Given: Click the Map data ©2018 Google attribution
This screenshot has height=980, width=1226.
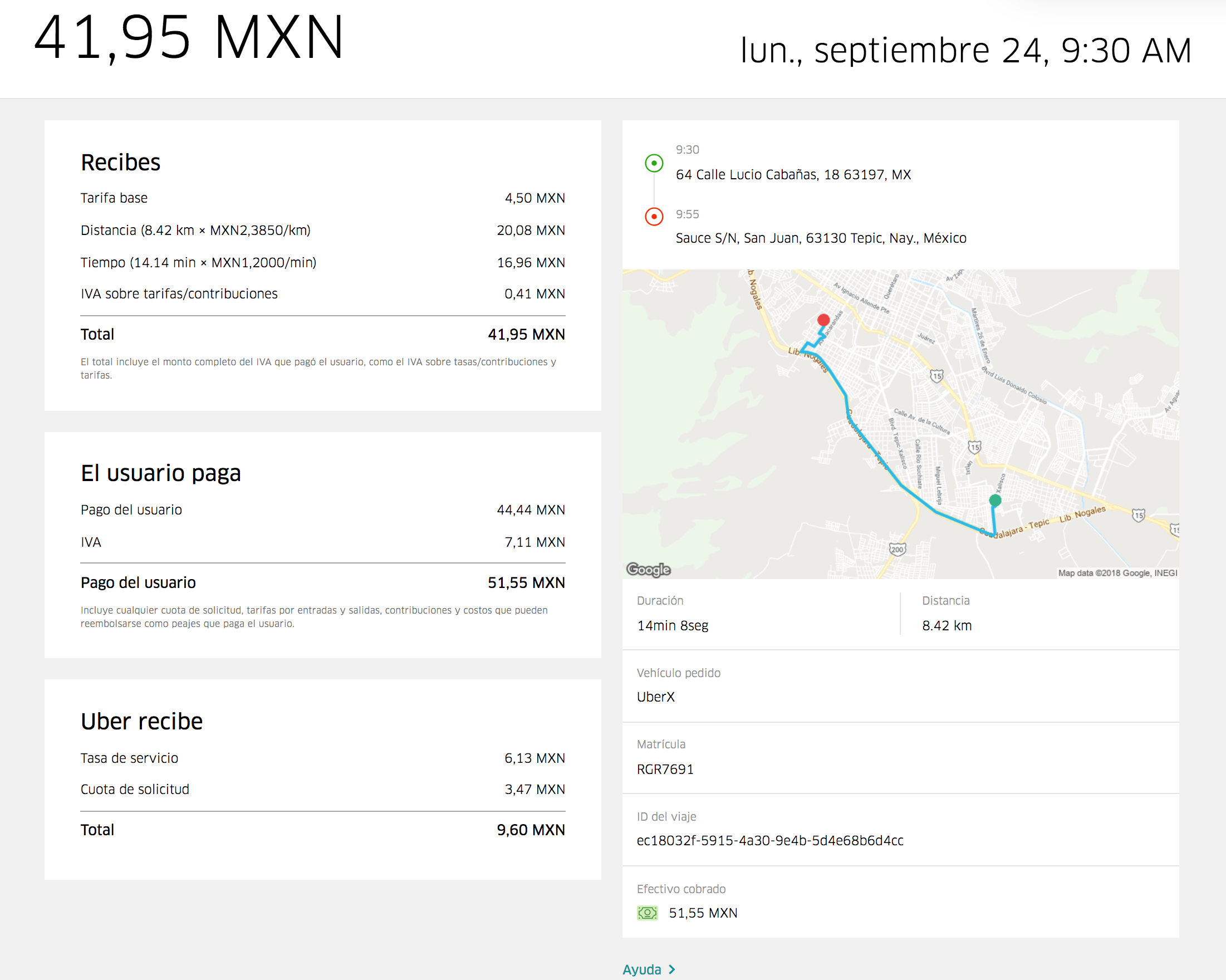Looking at the screenshot, I should (x=1117, y=573).
